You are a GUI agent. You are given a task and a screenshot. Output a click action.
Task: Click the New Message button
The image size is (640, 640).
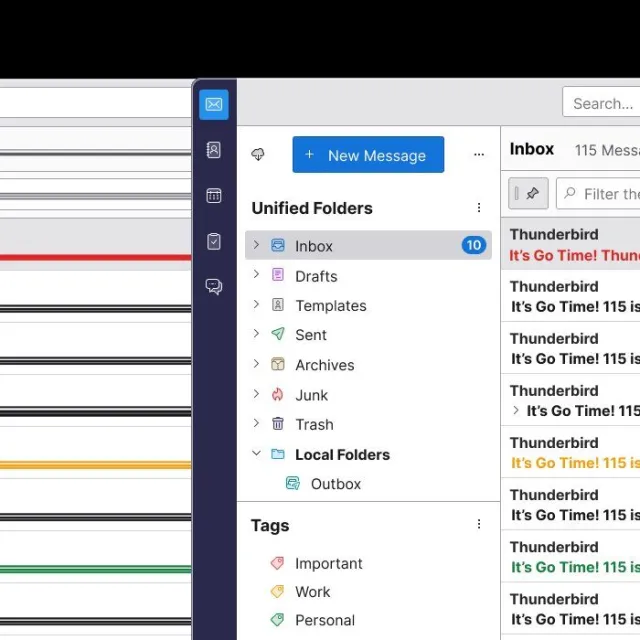click(368, 155)
